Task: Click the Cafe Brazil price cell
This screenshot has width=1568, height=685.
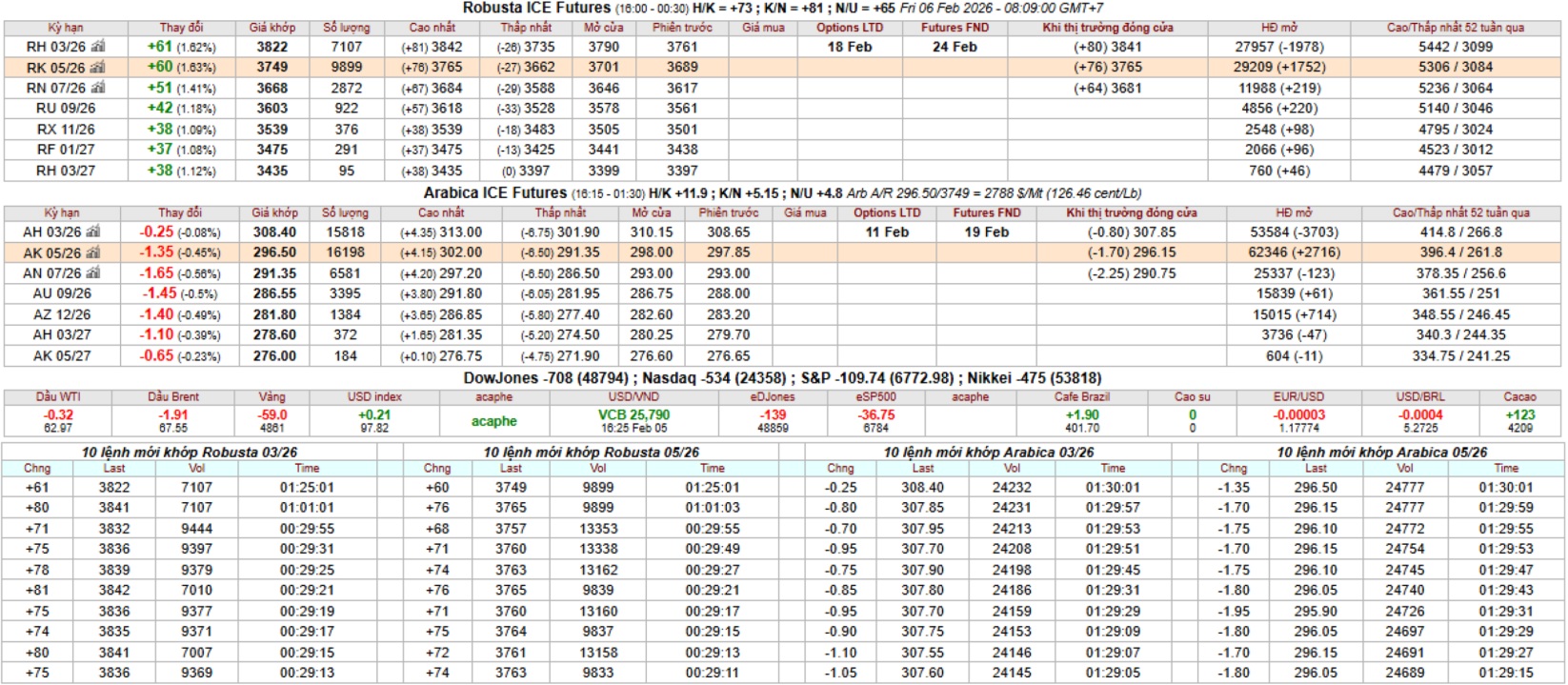Action: tap(1081, 415)
